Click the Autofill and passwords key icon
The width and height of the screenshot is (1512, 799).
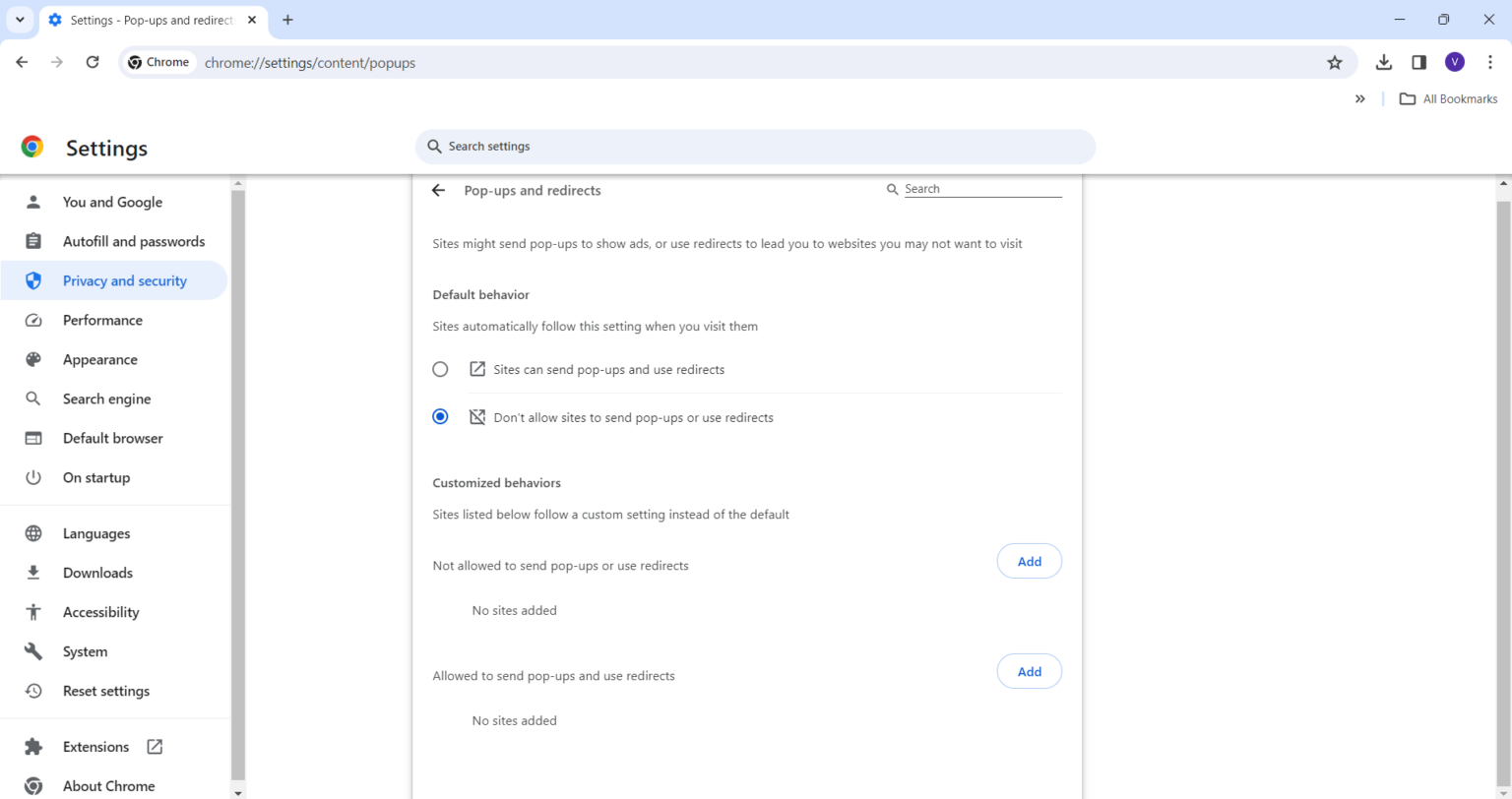coord(33,241)
